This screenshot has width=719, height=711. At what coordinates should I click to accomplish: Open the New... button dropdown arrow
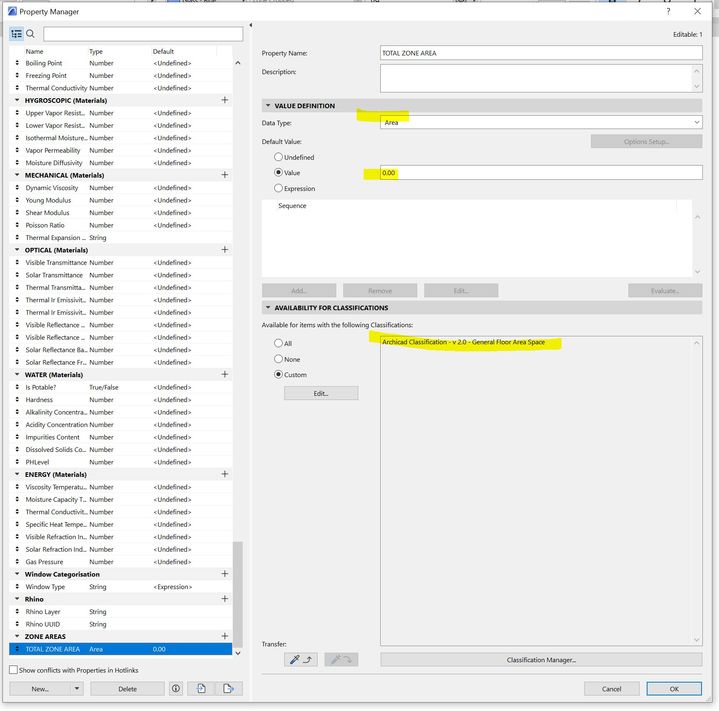[77, 689]
